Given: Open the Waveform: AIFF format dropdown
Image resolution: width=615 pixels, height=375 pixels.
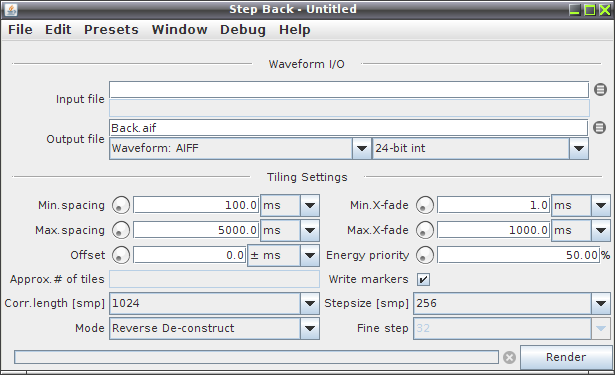Looking at the screenshot, I should tap(240, 148).
